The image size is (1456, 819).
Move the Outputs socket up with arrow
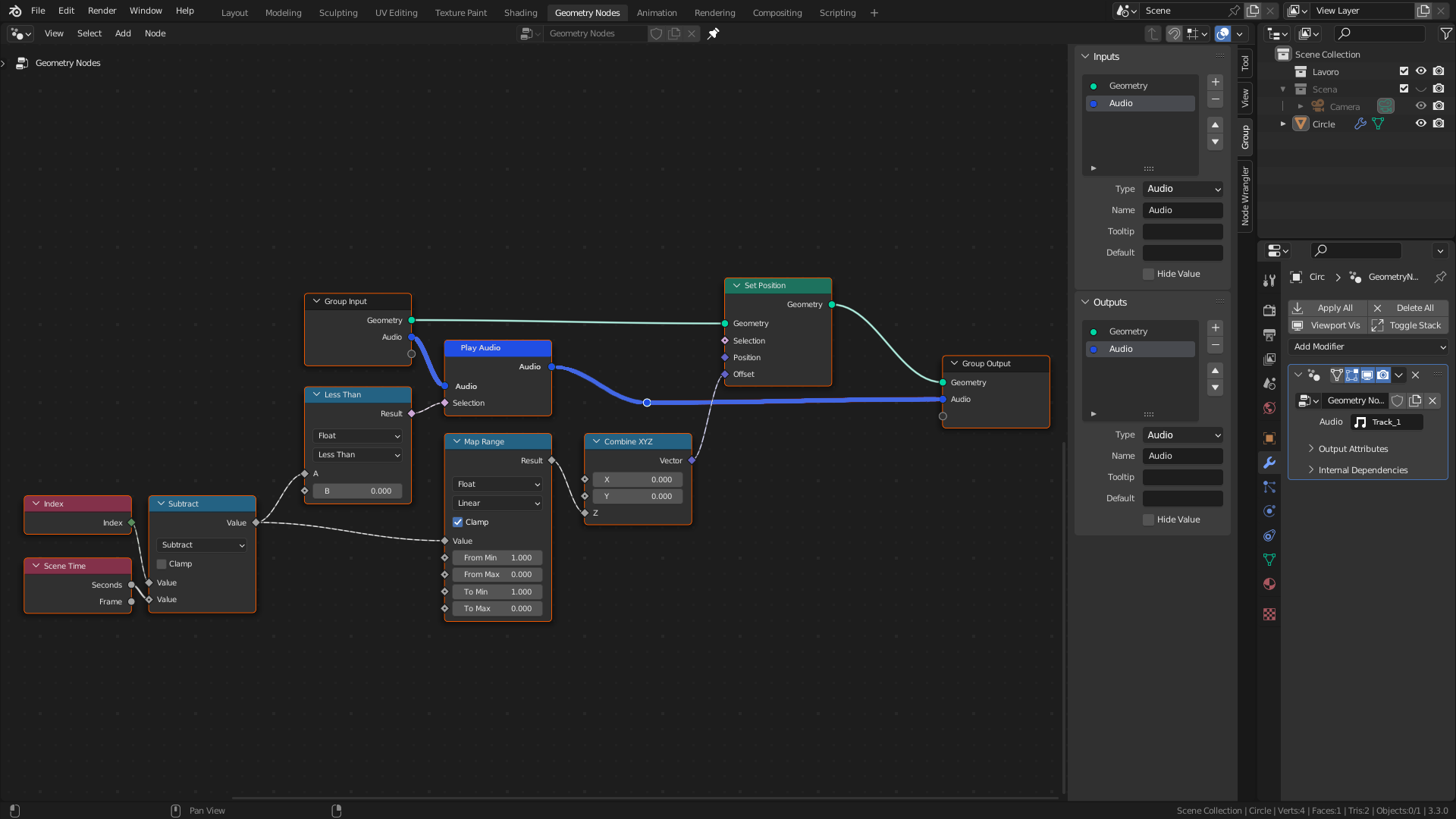1216,370
